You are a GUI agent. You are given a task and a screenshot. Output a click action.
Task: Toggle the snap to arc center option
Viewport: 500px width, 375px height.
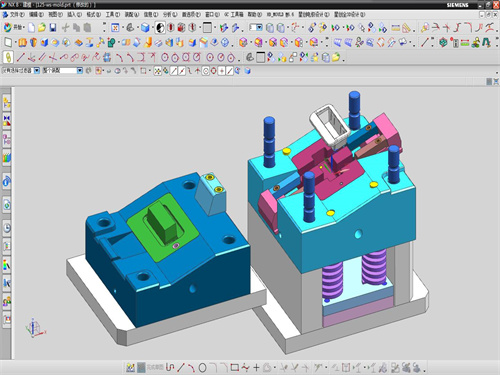pyautogui.click(x=206, y=71)
